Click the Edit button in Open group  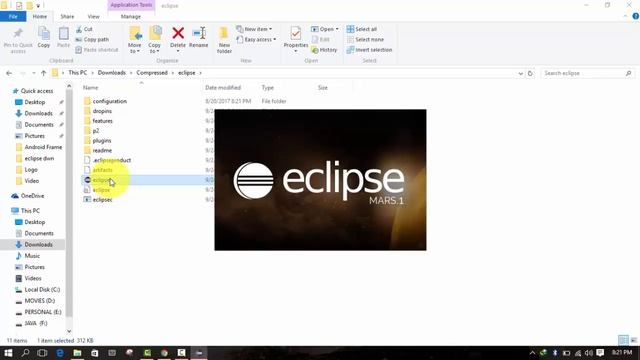[320, 40]
